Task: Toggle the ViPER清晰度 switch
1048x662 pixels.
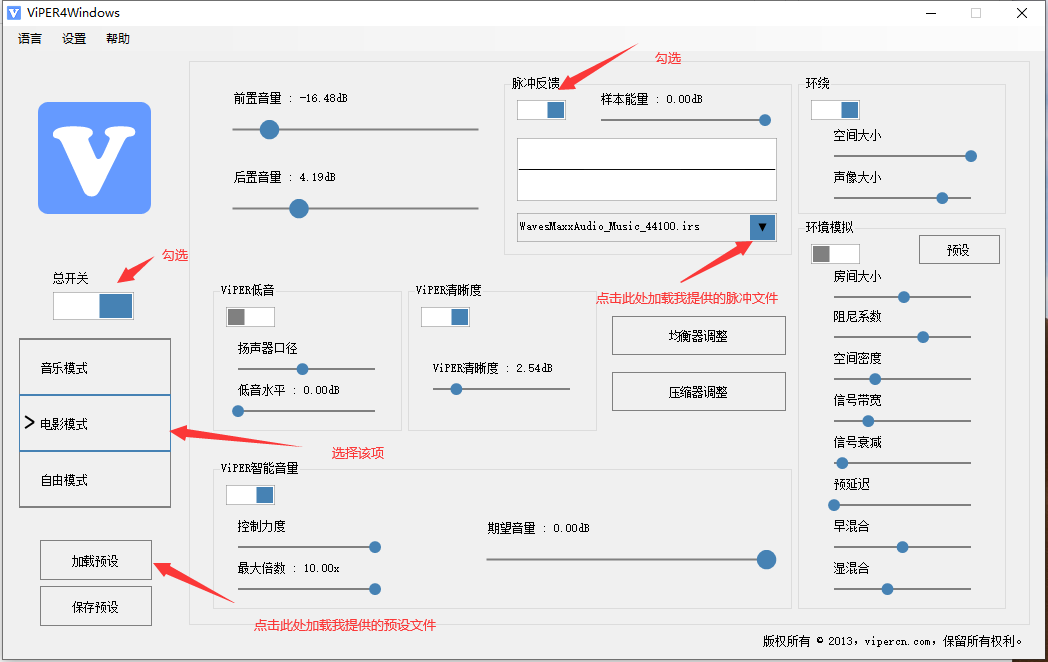Action: [x=445, y=317]
